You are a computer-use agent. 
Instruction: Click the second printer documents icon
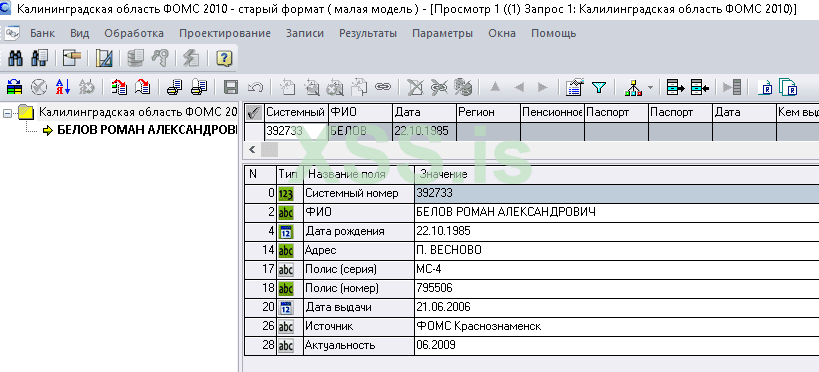(x=198, y=87)
